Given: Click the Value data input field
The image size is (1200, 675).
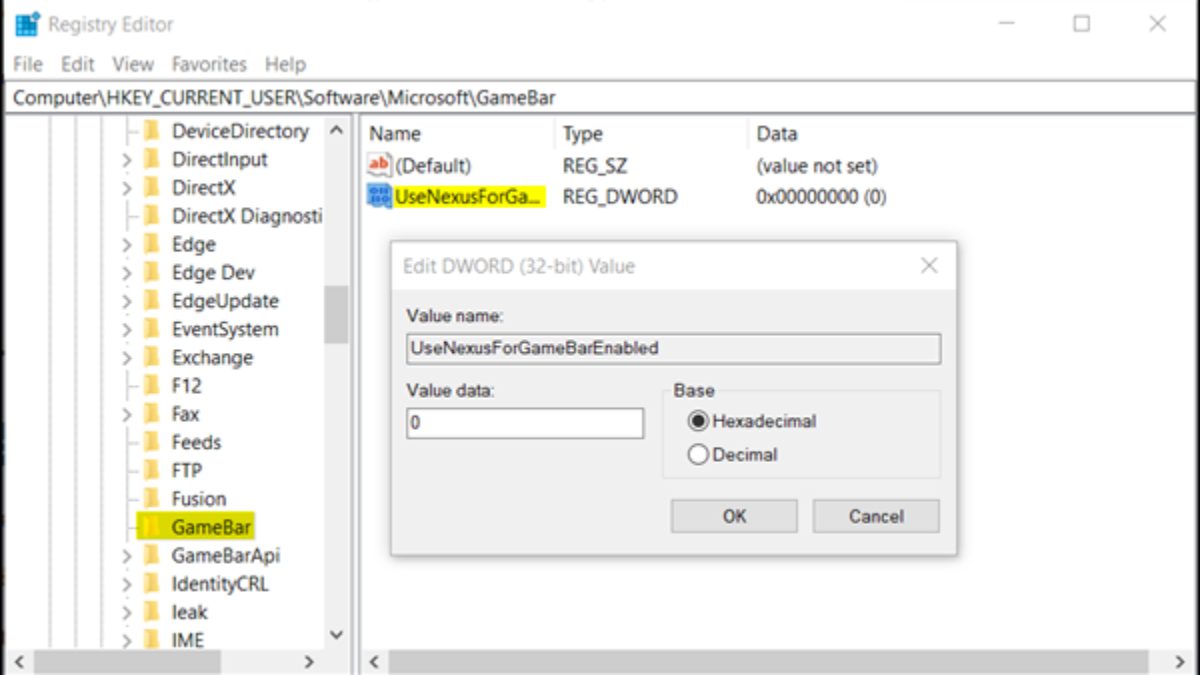Looking at the screenshot, I should [525, 423].
